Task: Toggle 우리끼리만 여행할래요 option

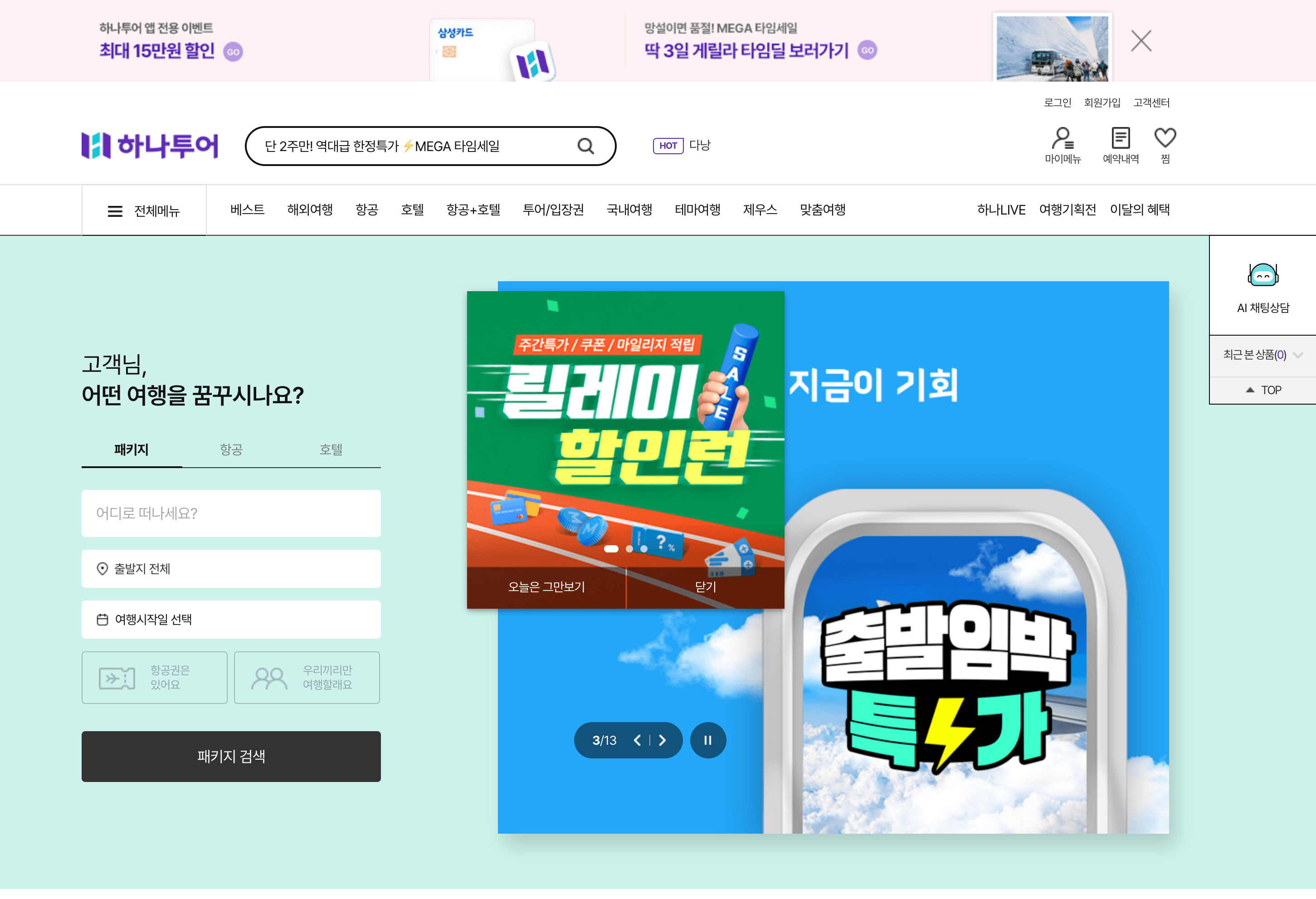Action: coord(307,678)
